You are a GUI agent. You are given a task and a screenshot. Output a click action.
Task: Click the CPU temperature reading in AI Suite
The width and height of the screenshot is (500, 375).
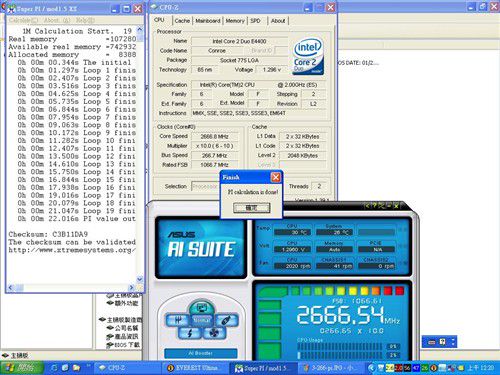[292, 232]
